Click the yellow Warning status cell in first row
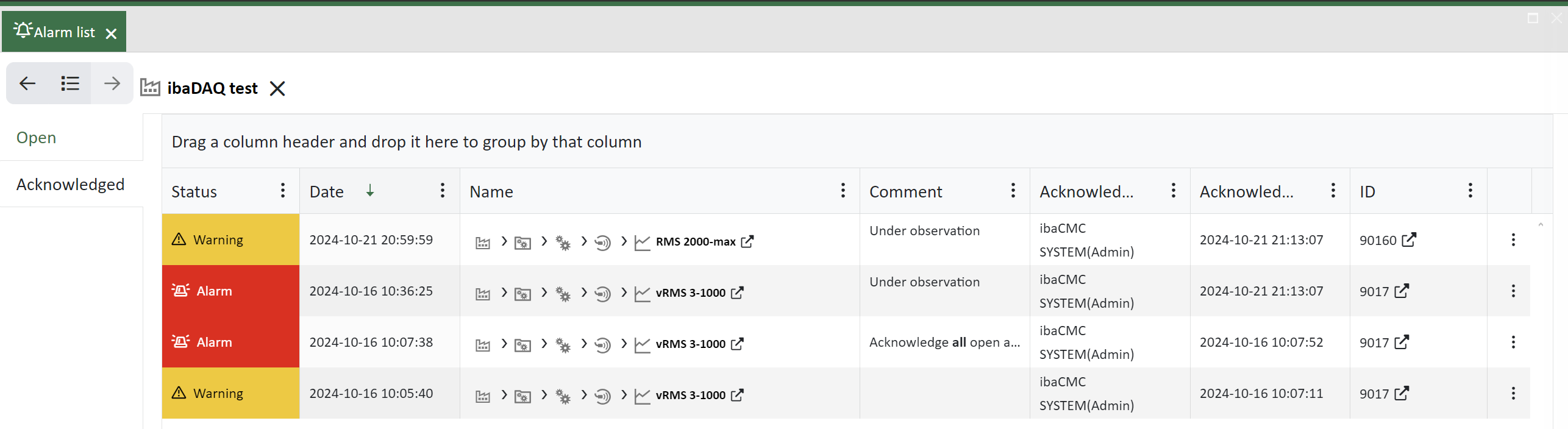The width and height of the screenshot is (1568, 429). [230, 239]
